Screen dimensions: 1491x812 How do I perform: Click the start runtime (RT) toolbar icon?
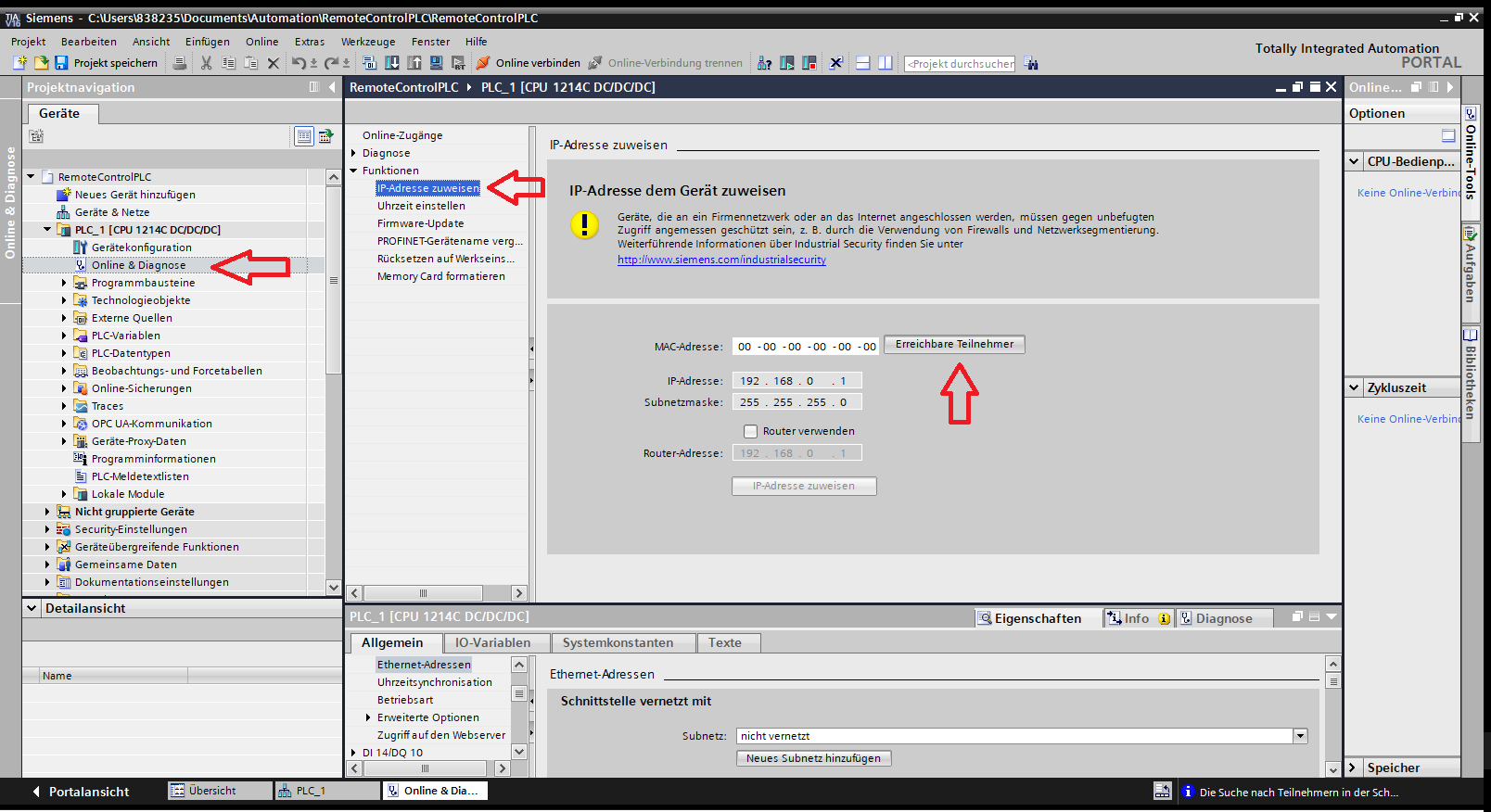tap(458, 63)
